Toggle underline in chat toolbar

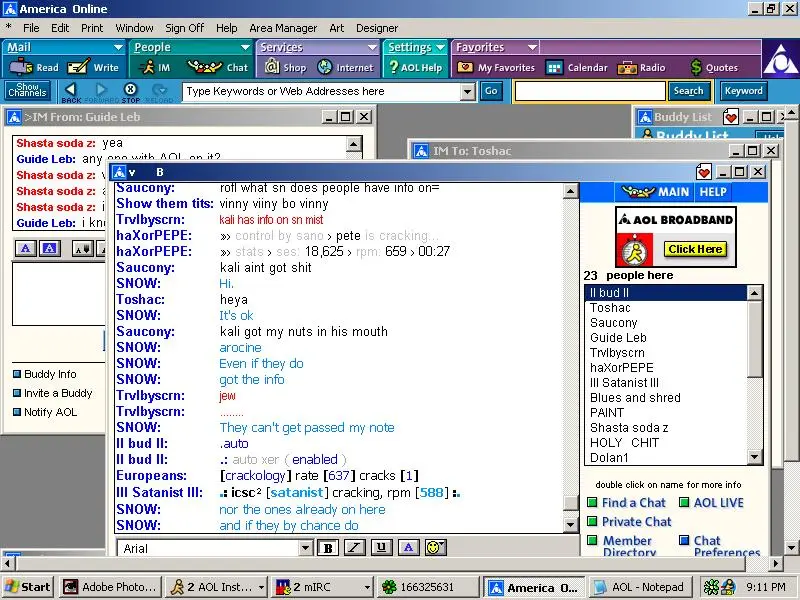point(381,548)
